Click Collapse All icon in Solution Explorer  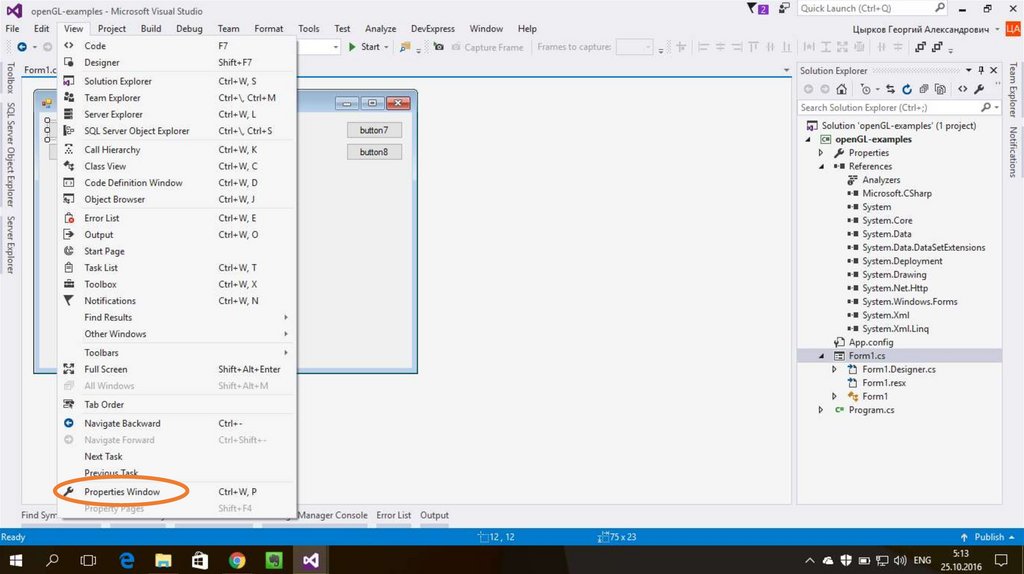924,89
